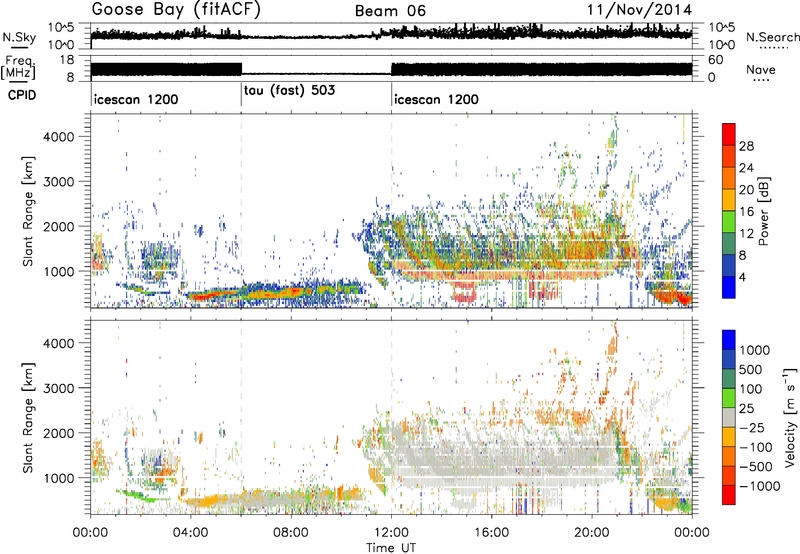Click the 'Time UT' axis label
Image resolution: width=800 pixels, height=554 pixels.
[391, 547]
